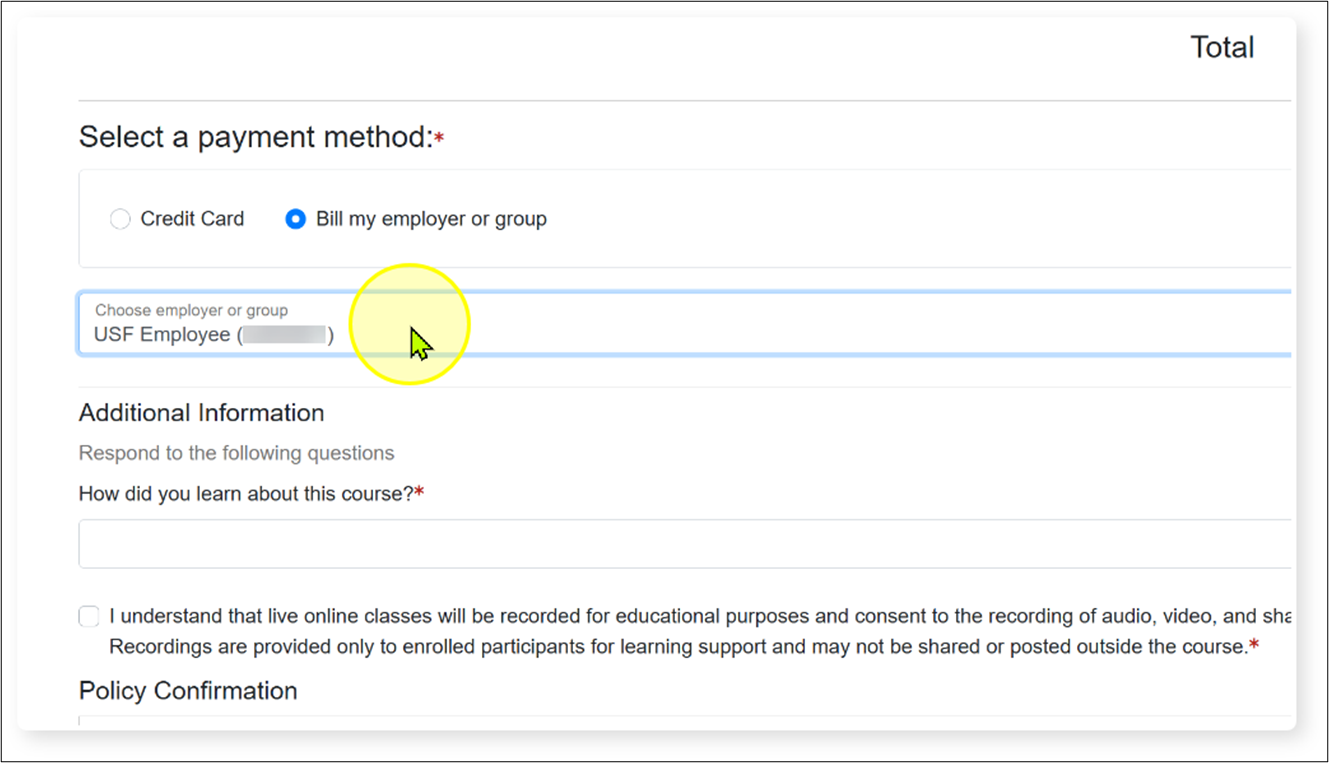Select the Bill my employer or group option
Viewport: 1329px width, 763px height.
295,218
